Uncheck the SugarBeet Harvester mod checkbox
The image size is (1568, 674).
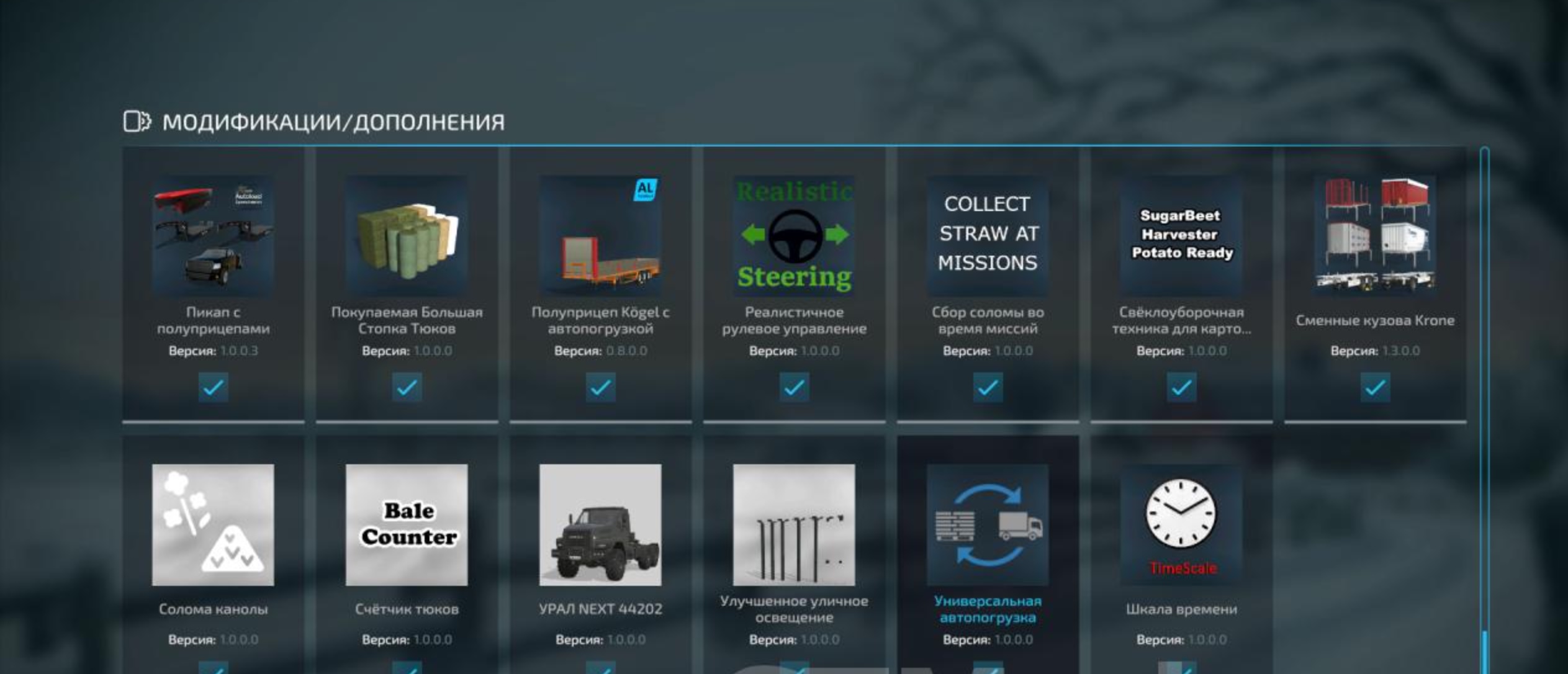click(x=1181, y=387)
